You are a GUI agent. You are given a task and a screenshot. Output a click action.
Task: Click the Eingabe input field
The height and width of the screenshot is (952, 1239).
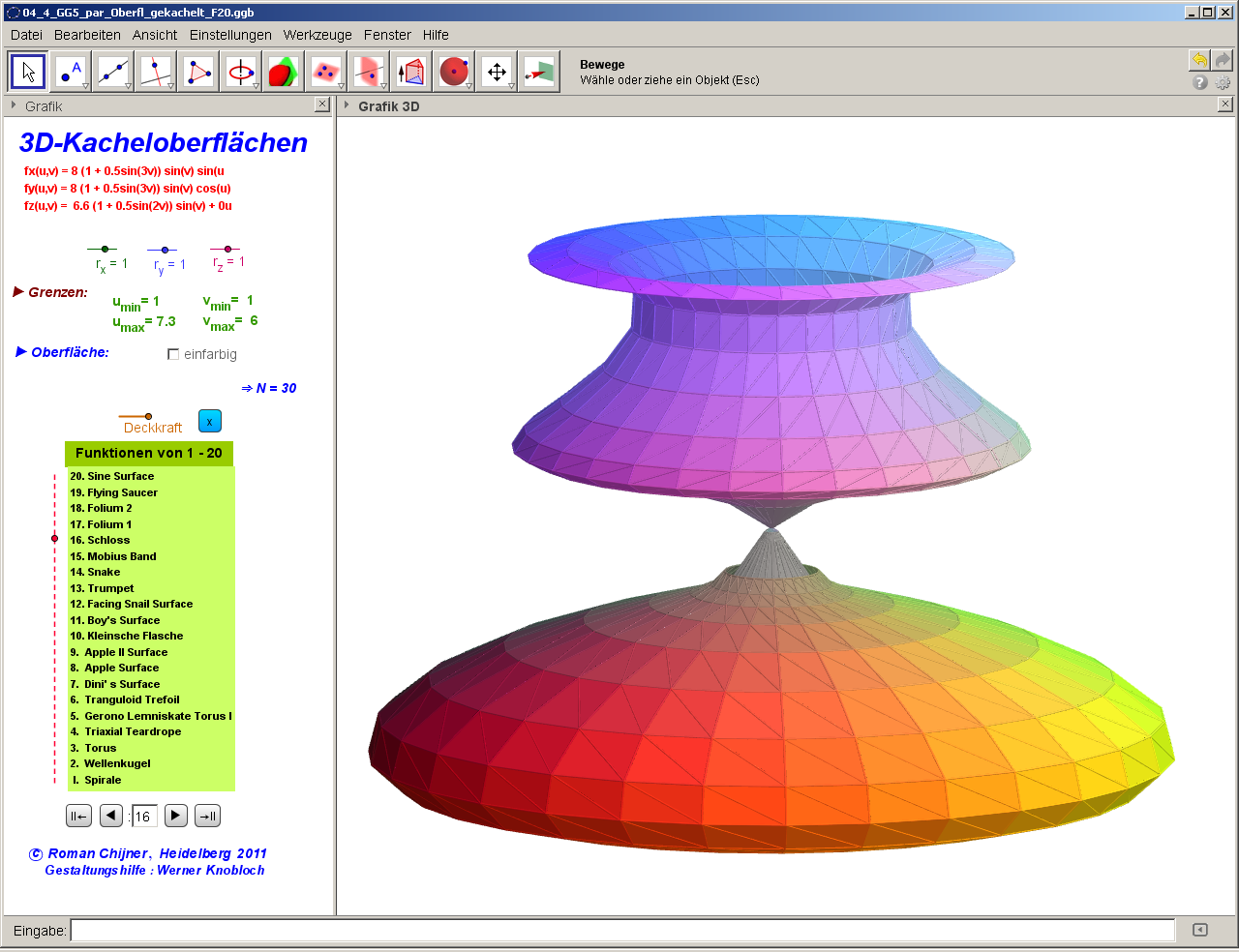pyautogui.click(x=621, y=931)
